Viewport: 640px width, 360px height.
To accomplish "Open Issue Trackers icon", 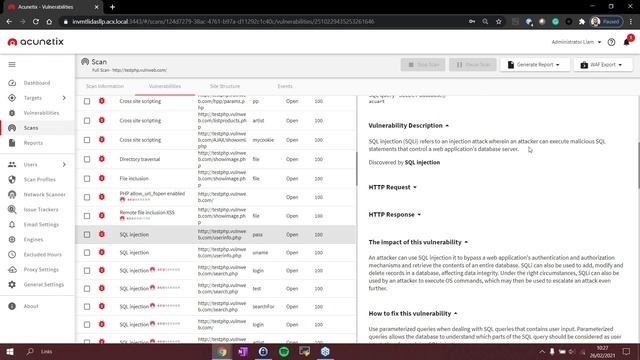I will 12,209.
